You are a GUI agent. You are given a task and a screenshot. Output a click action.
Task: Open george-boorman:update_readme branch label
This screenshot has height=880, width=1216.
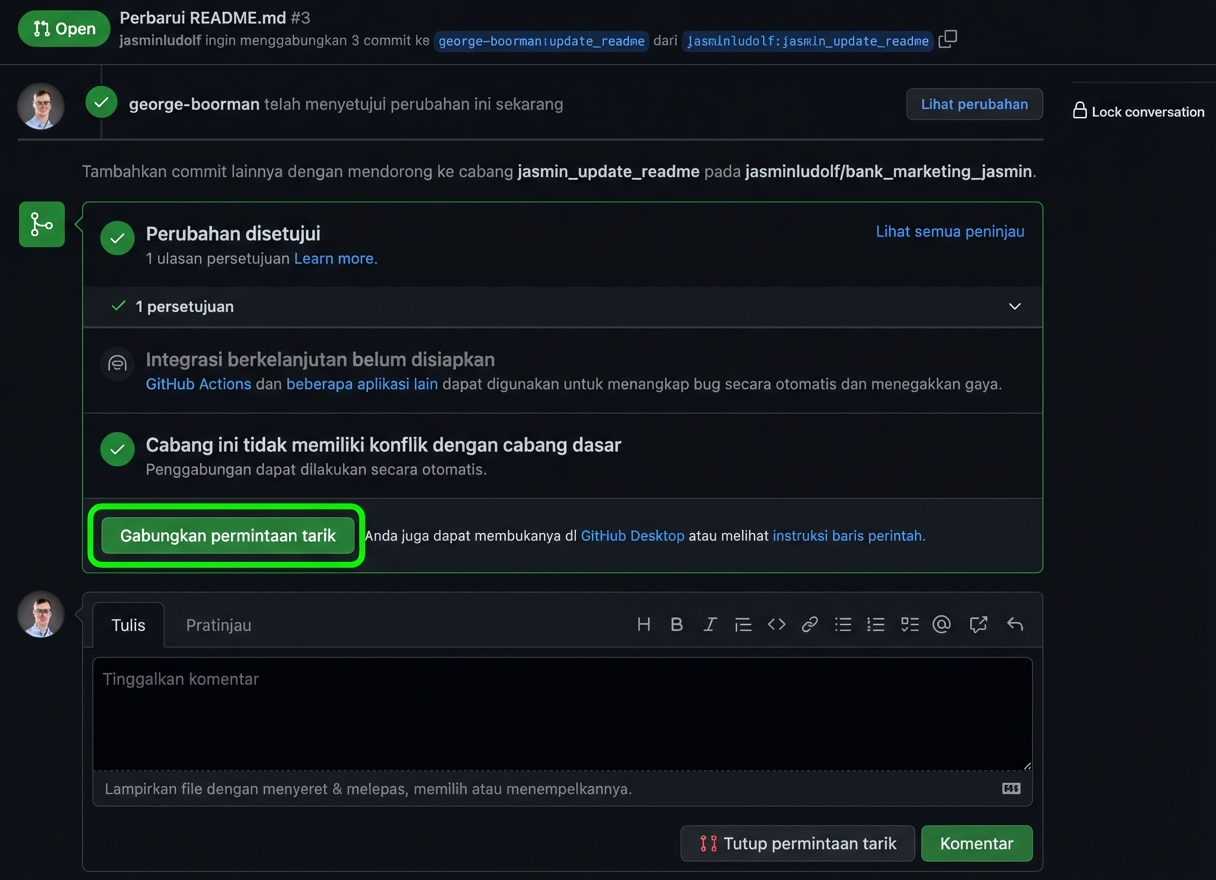[x=542, y=41]
